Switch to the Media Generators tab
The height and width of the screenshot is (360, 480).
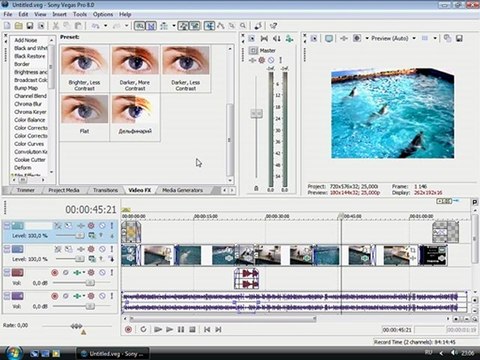[182, 190]
